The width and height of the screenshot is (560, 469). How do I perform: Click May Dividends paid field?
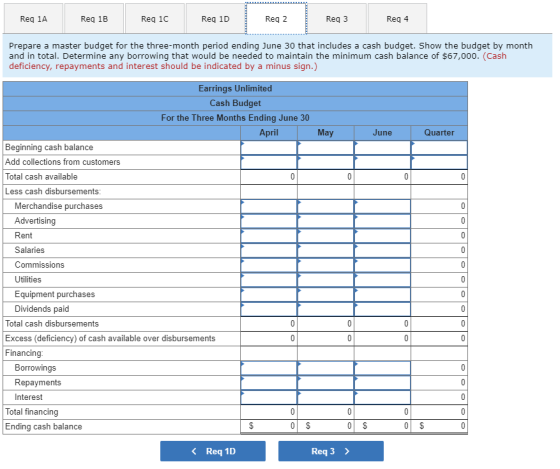click(x=326, y=309)
